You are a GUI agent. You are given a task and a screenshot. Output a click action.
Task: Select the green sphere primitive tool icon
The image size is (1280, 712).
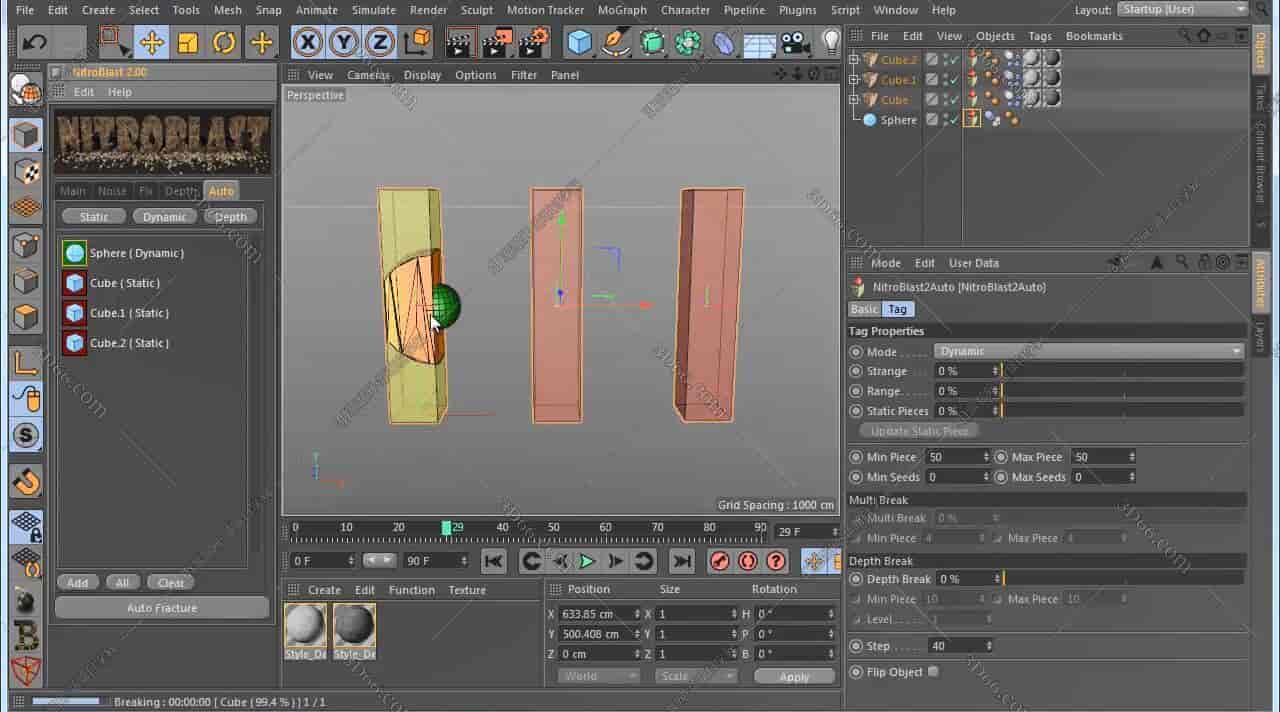(686, 43)
